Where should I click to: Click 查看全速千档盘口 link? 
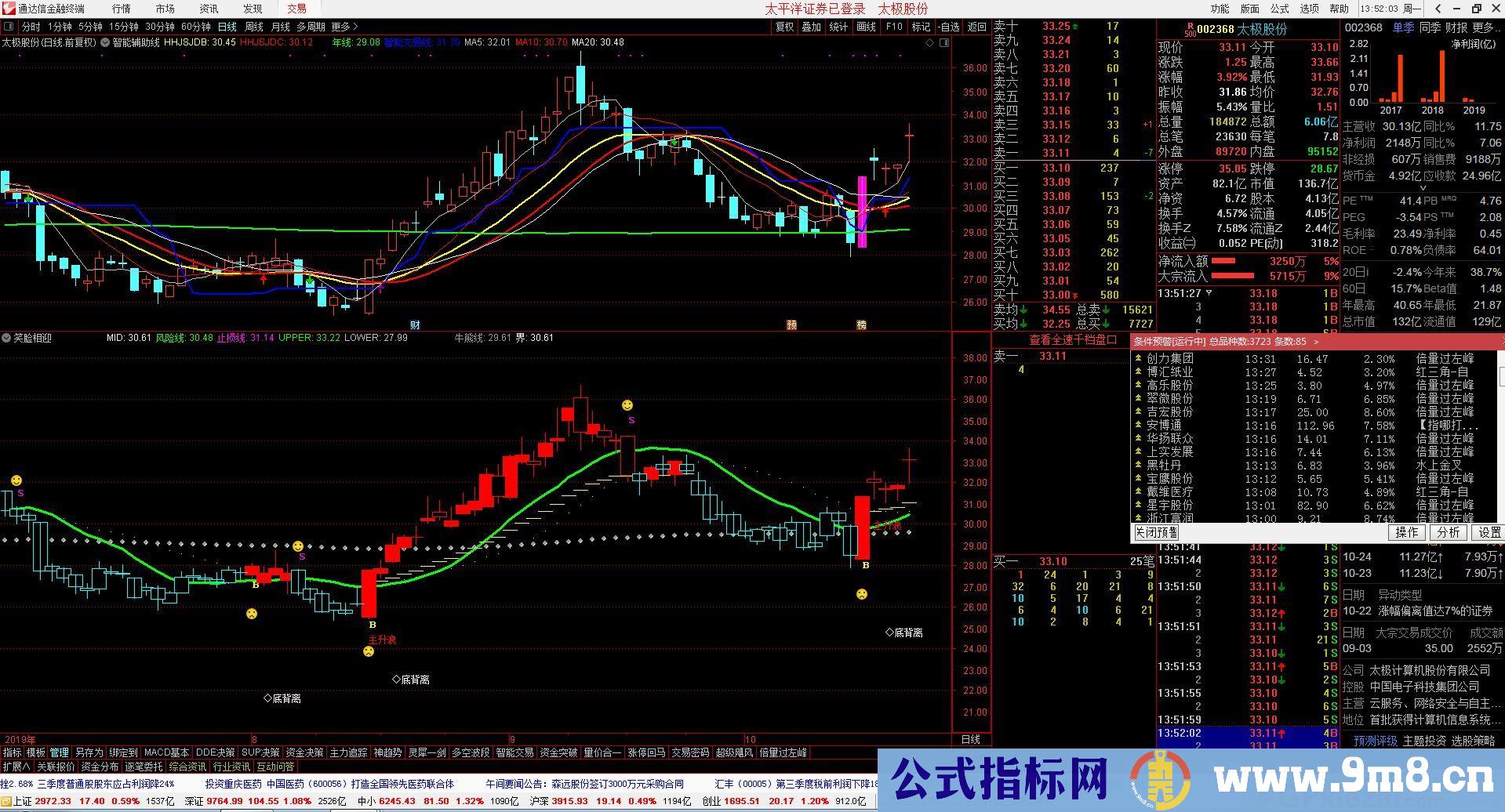coord(1073,339)
